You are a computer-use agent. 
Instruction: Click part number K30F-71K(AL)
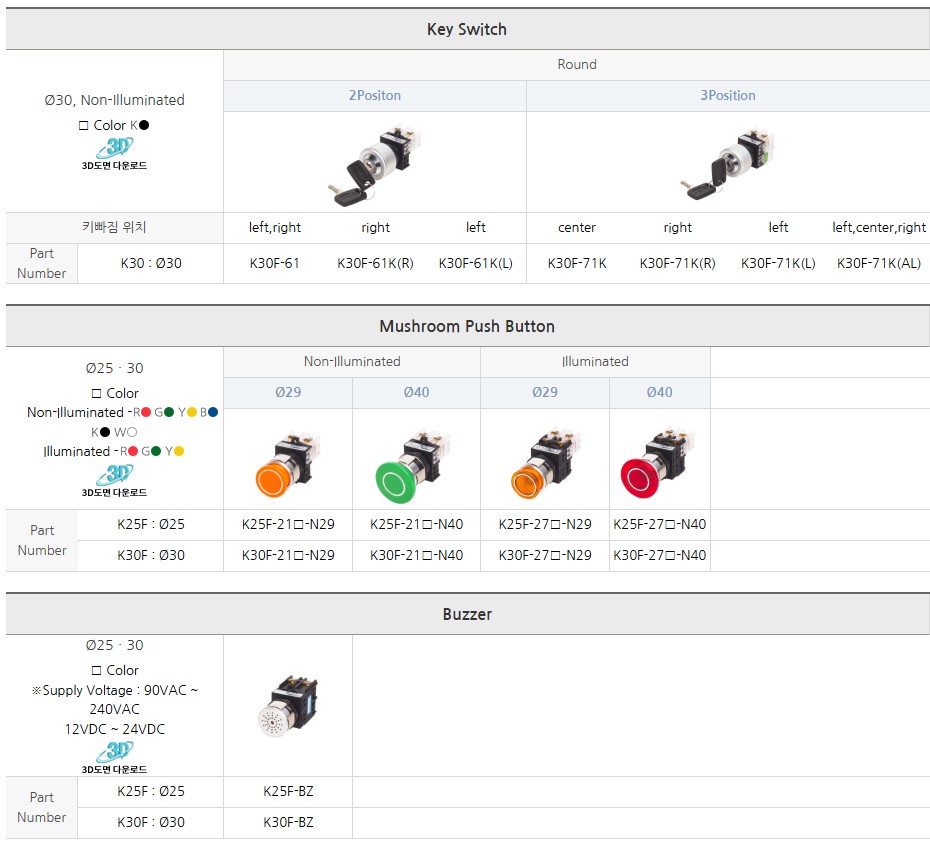coord(878,264)
